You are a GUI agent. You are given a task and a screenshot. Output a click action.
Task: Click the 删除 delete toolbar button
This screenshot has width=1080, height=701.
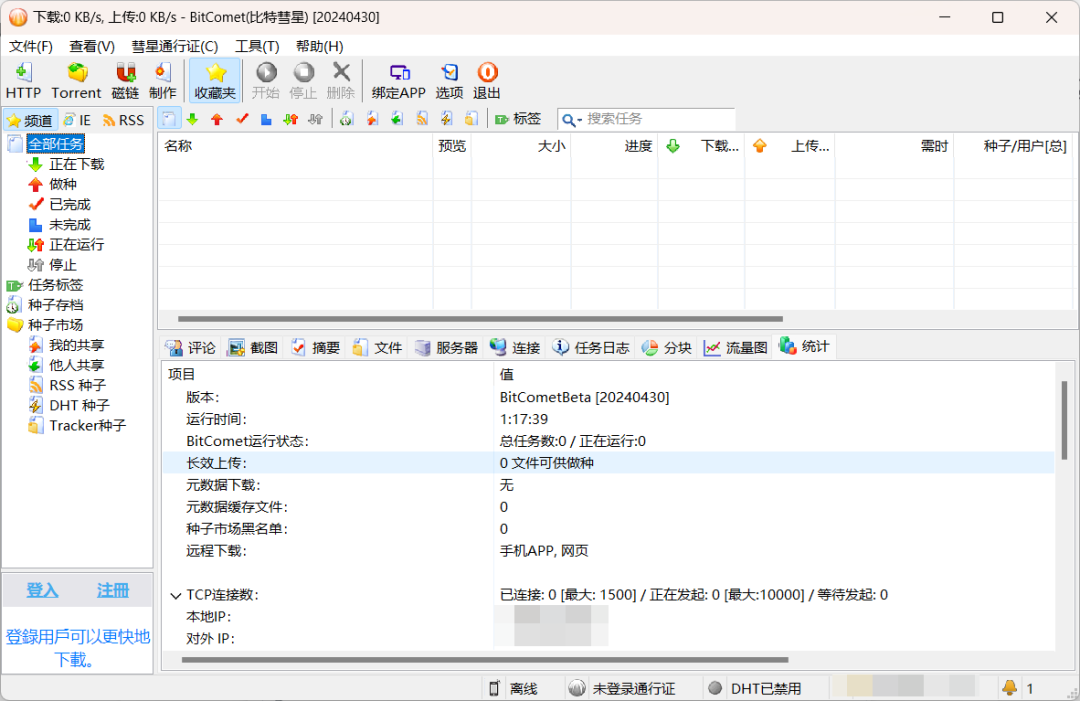pyautogui.click(x=341, y=81)
